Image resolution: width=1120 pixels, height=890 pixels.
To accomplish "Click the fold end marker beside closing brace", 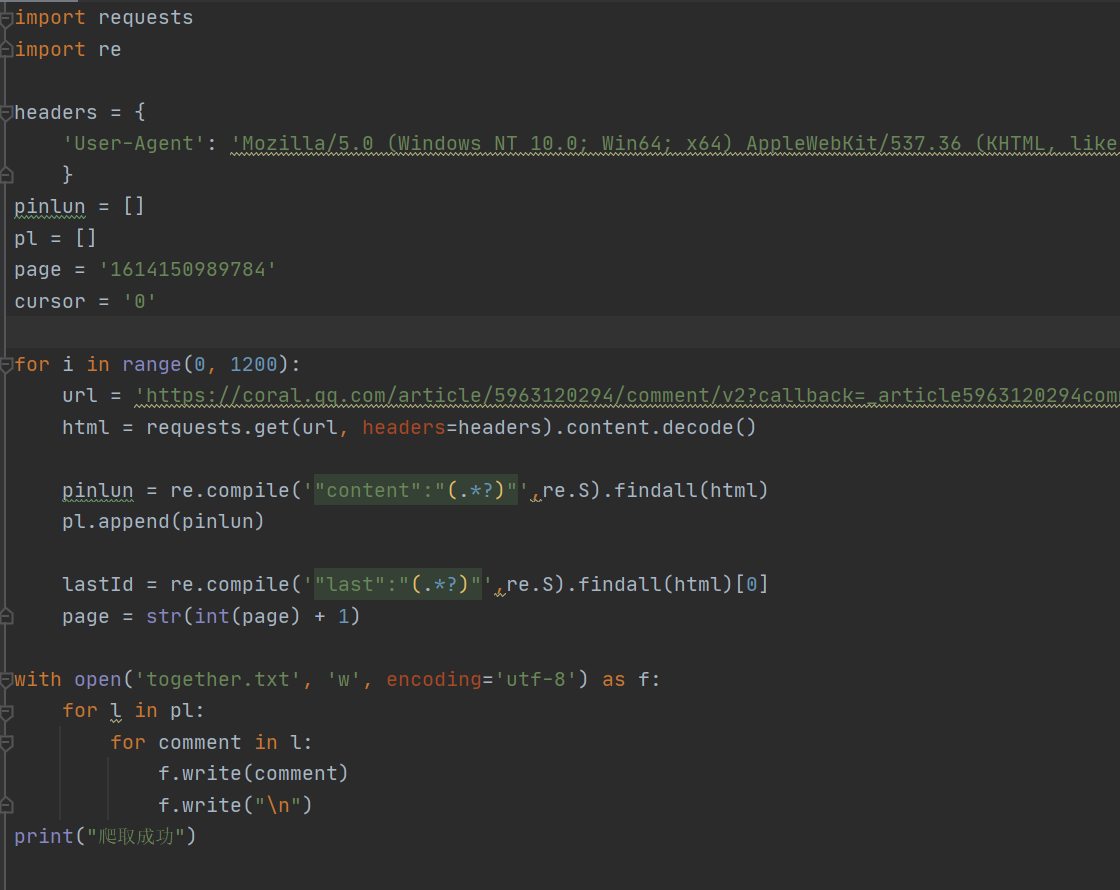I will pos(6,175).
